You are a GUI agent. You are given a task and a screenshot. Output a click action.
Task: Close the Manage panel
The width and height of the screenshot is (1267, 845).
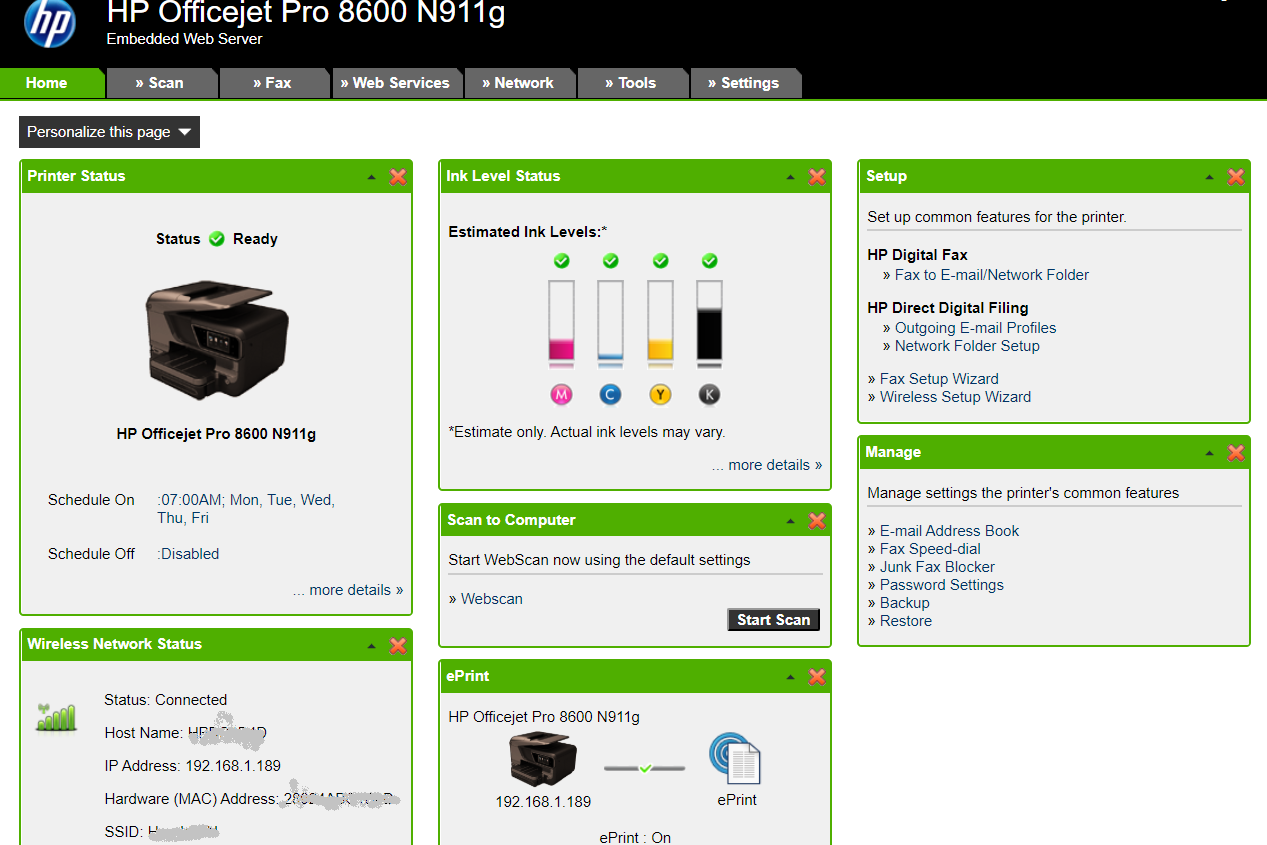pyautogui.click(x=1236, y=453)
